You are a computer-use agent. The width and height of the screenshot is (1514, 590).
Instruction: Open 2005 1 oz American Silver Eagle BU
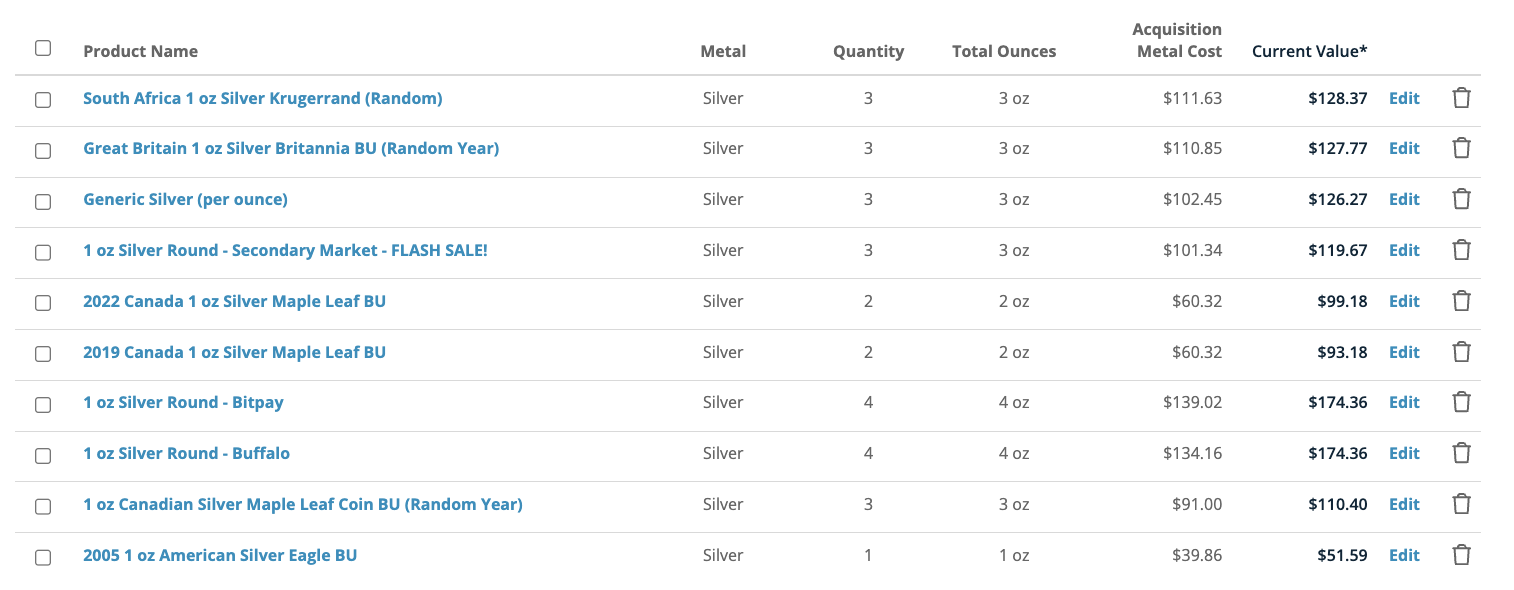click(x=220, y=555)
